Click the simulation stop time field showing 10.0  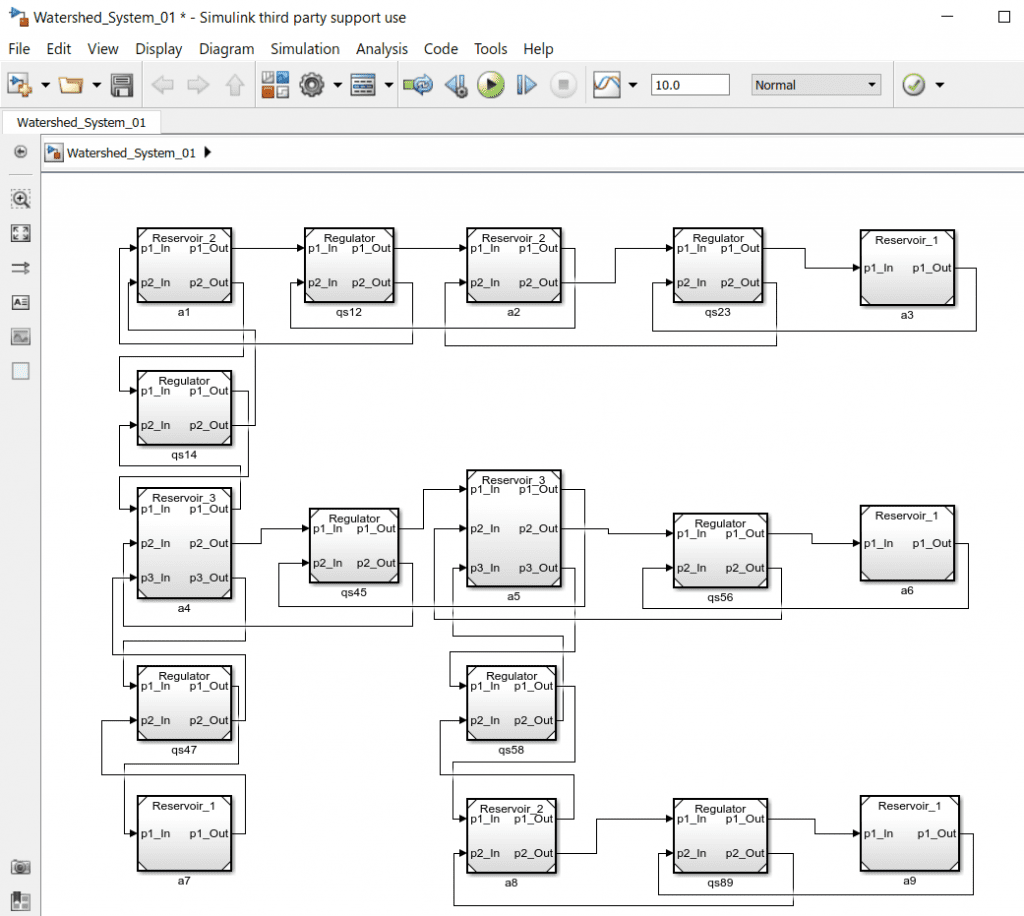[690, 84]
